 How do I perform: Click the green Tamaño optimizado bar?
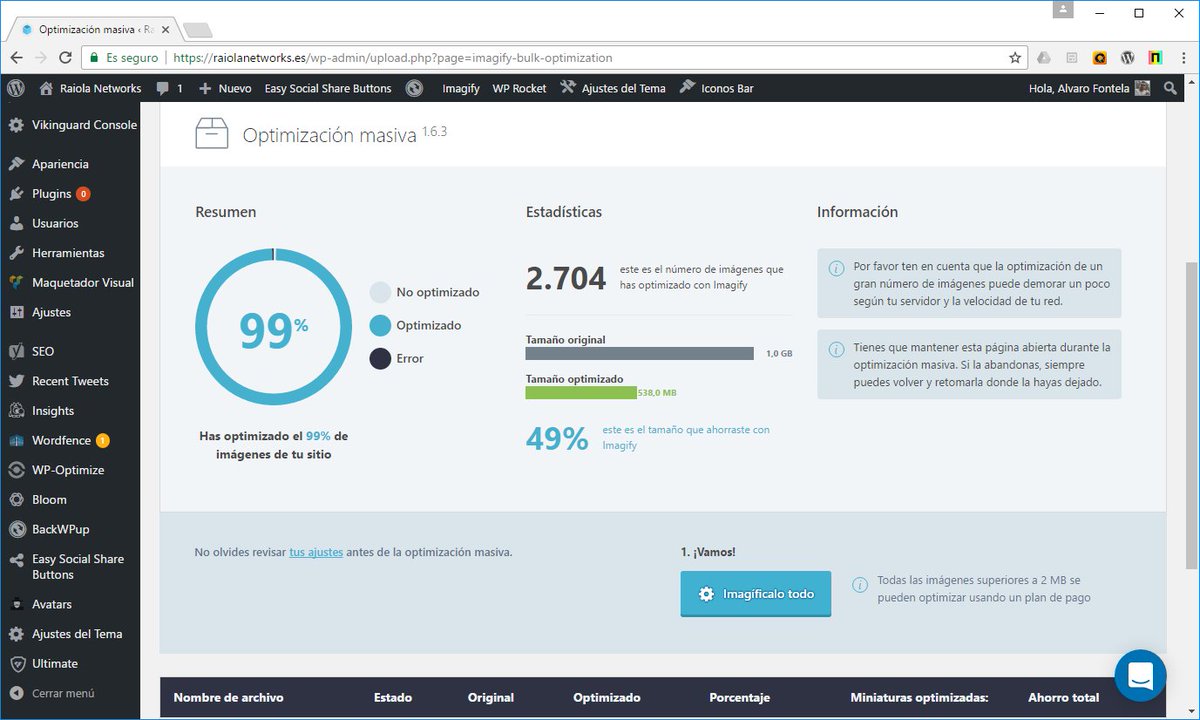(x=581, y=393)
